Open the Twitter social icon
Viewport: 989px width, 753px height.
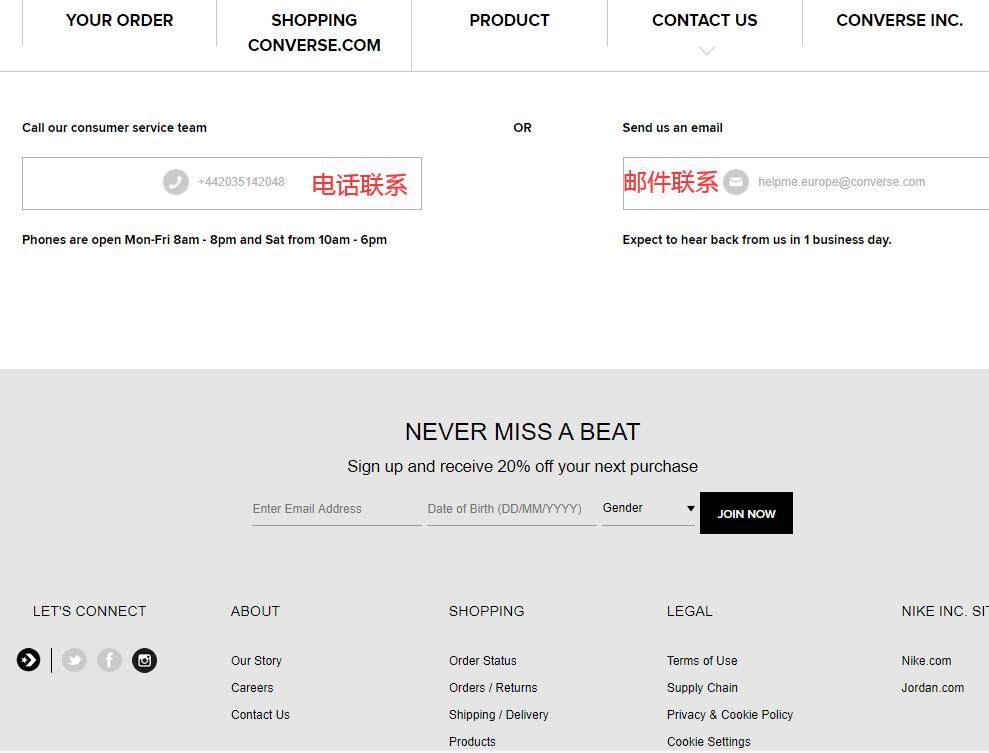[74, 660]
